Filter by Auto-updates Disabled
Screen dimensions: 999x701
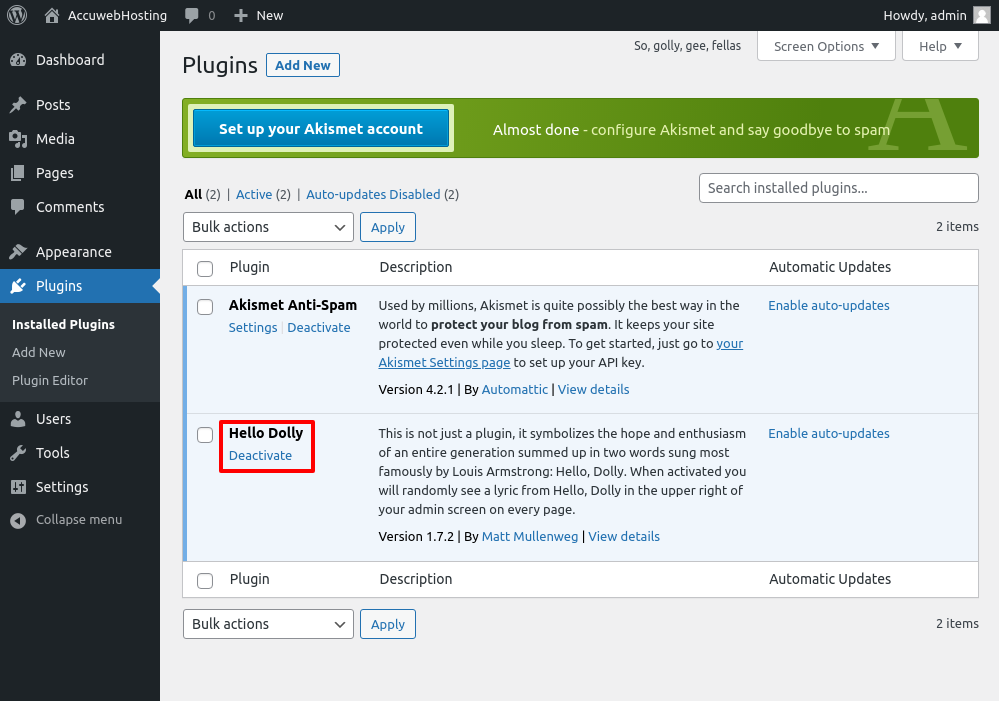click(373, 194)
